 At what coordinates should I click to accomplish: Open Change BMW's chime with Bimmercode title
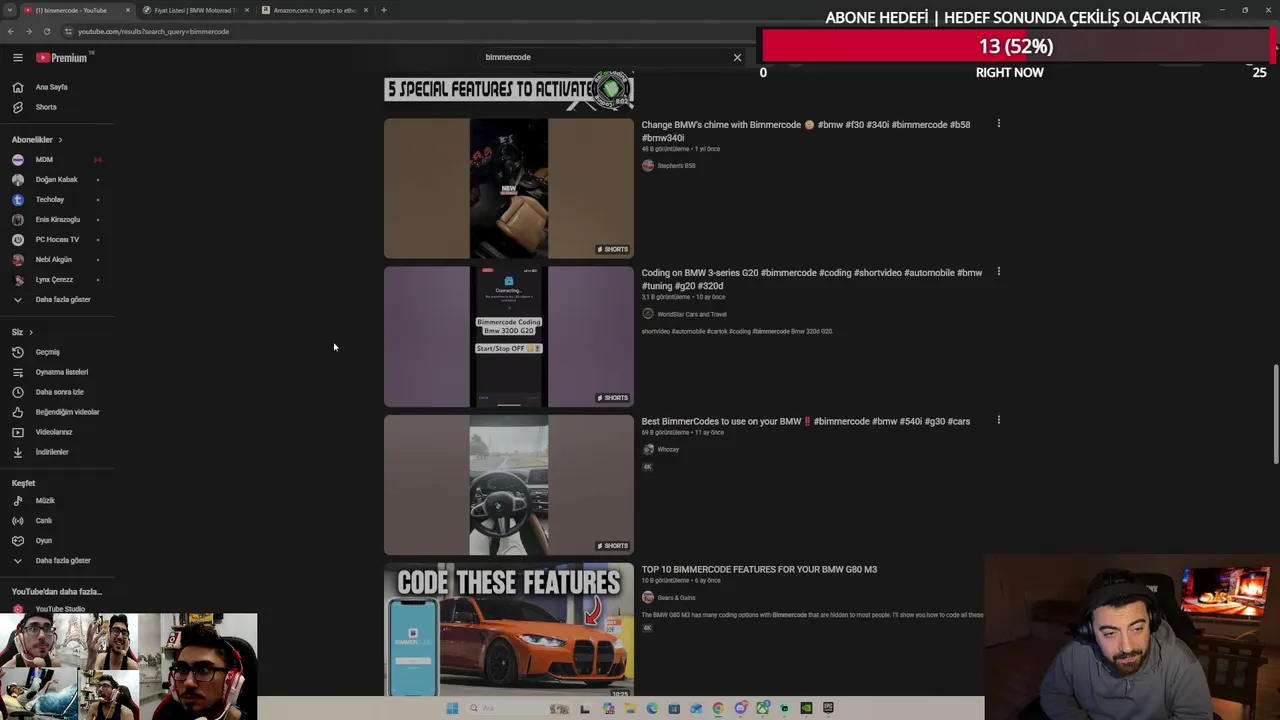(805, 131)
